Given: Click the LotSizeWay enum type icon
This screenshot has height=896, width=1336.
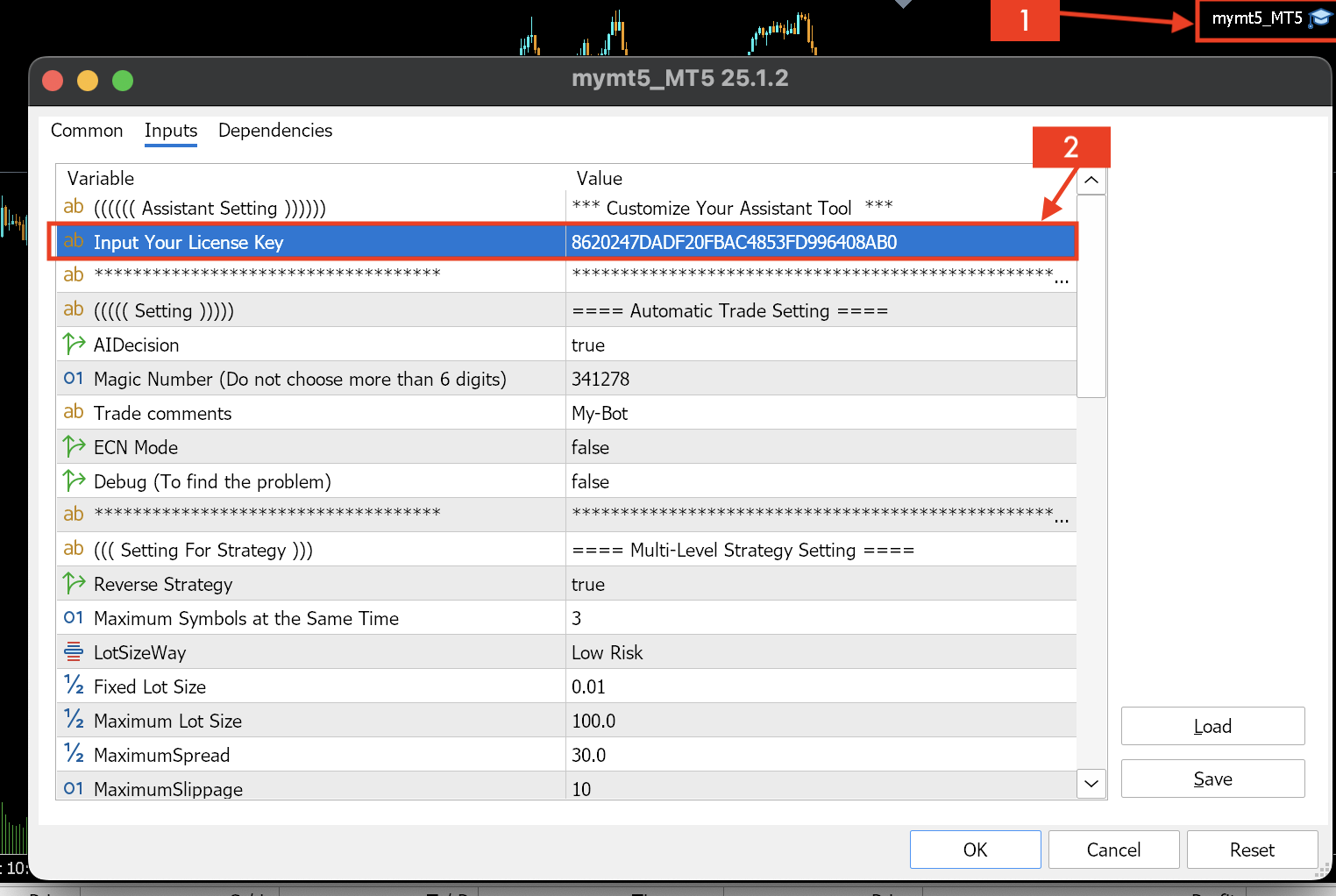Looking at the screenshot, I should [74, 652].
